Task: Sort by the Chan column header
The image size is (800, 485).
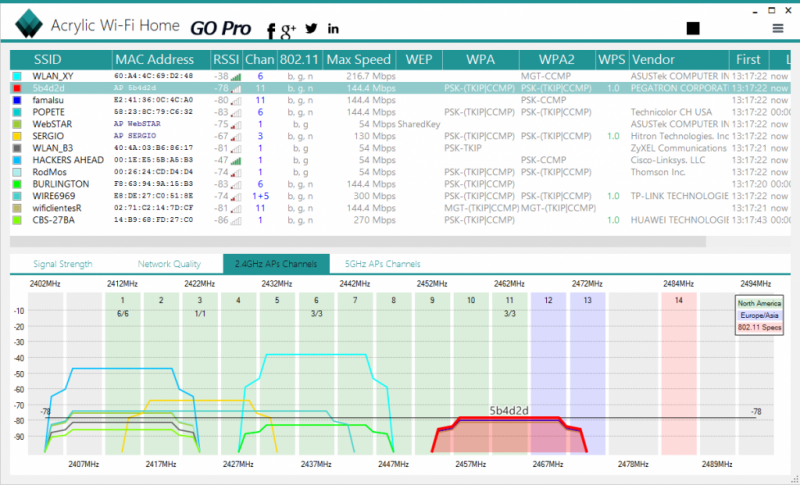Action: pyautogui.click(x=260, y=60)
